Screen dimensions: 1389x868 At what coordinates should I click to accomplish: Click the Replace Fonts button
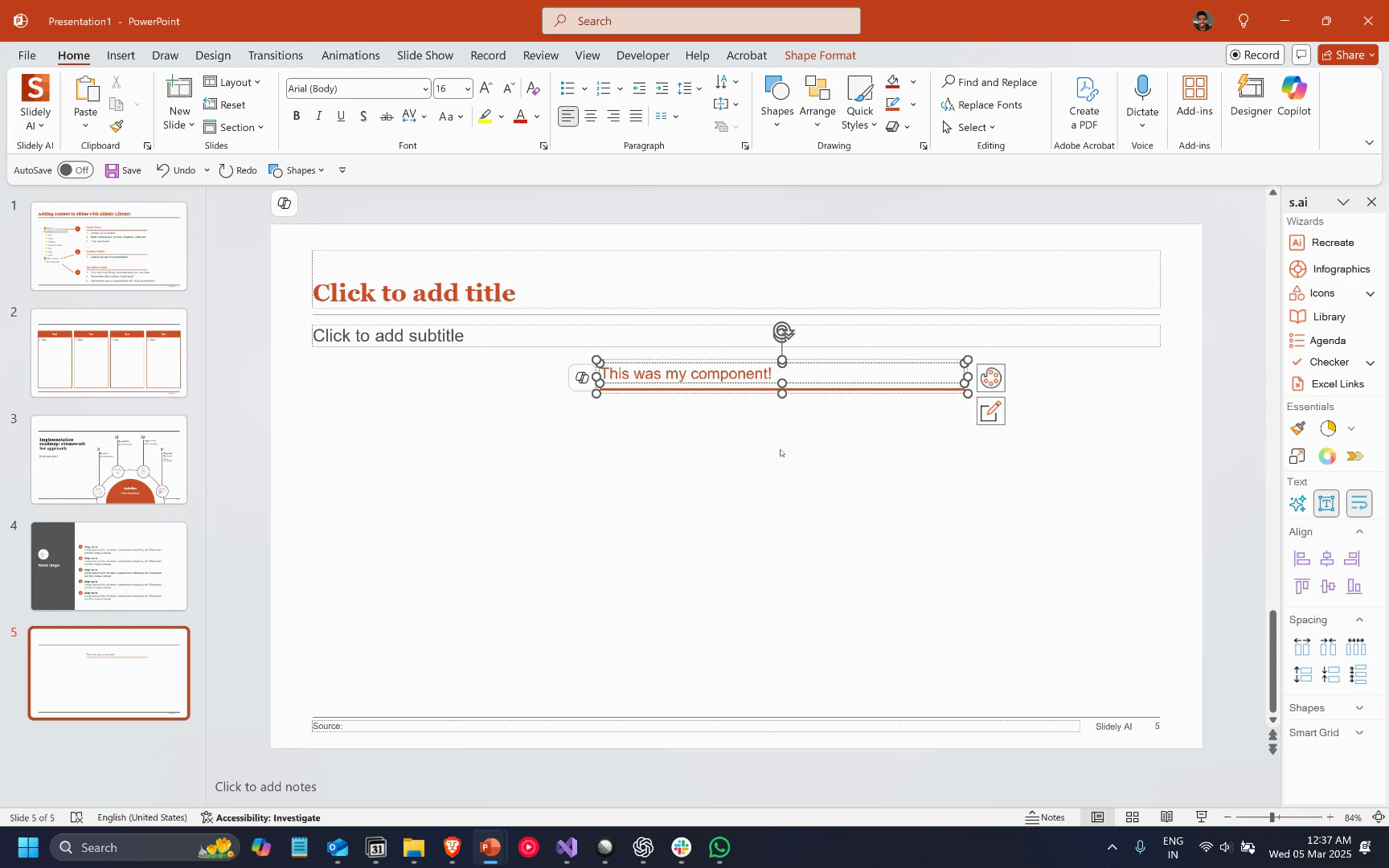(982, 105)
